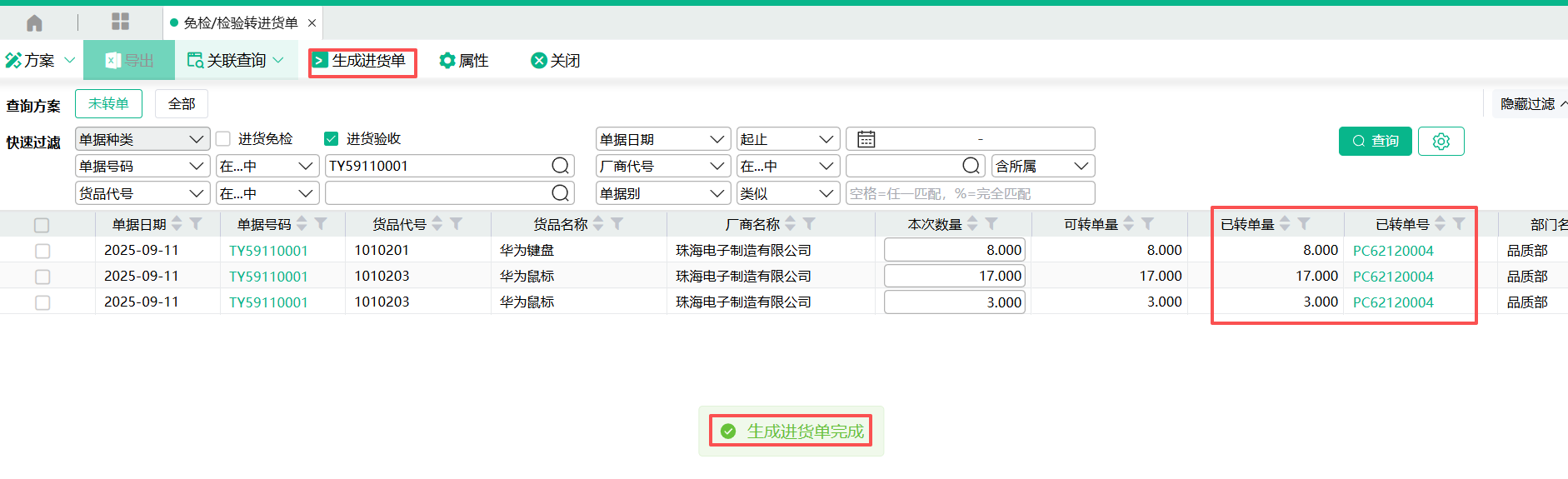1568x479 pixels.
Task: Click the 货品代号 filter input field
Action: click(437, 193)
